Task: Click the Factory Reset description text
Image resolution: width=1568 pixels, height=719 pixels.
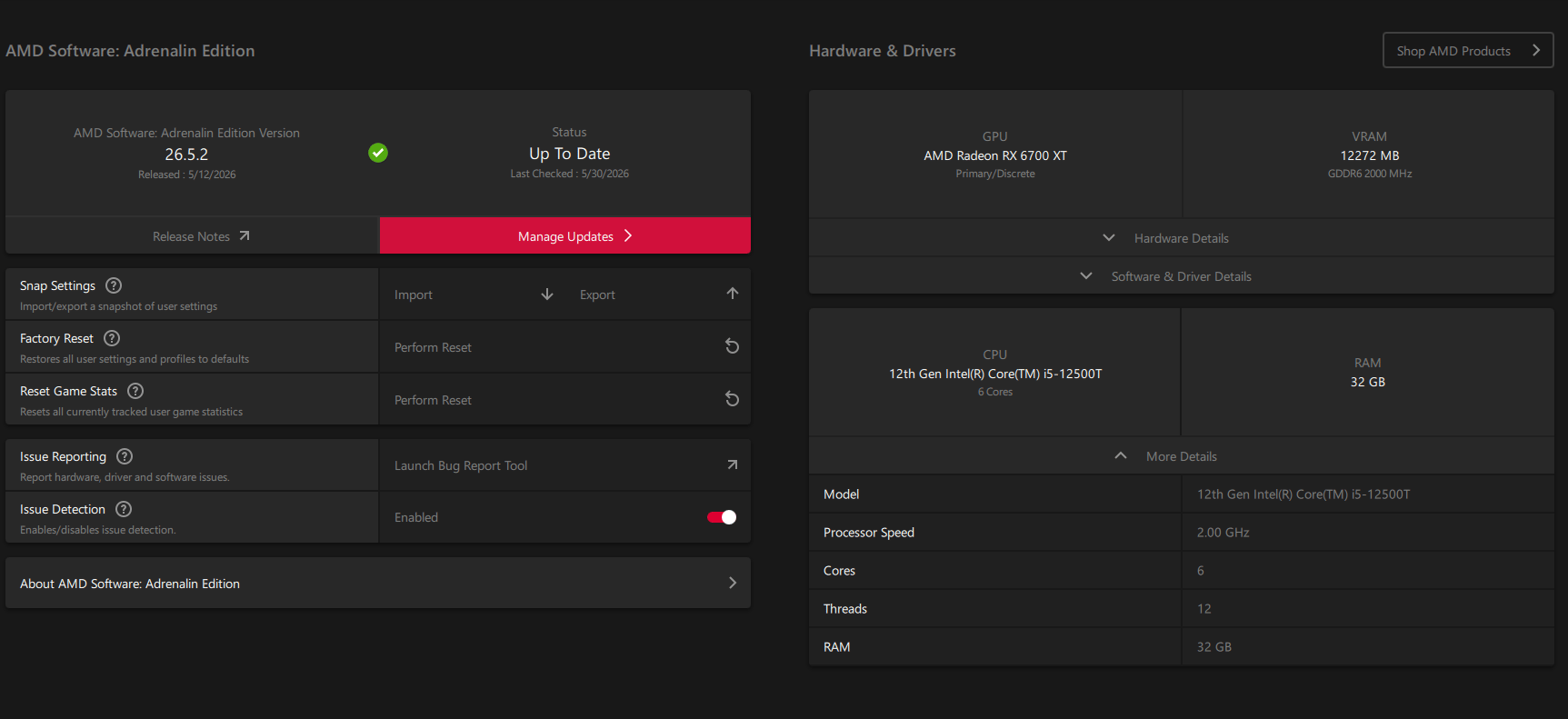Action: pos(135,359)
